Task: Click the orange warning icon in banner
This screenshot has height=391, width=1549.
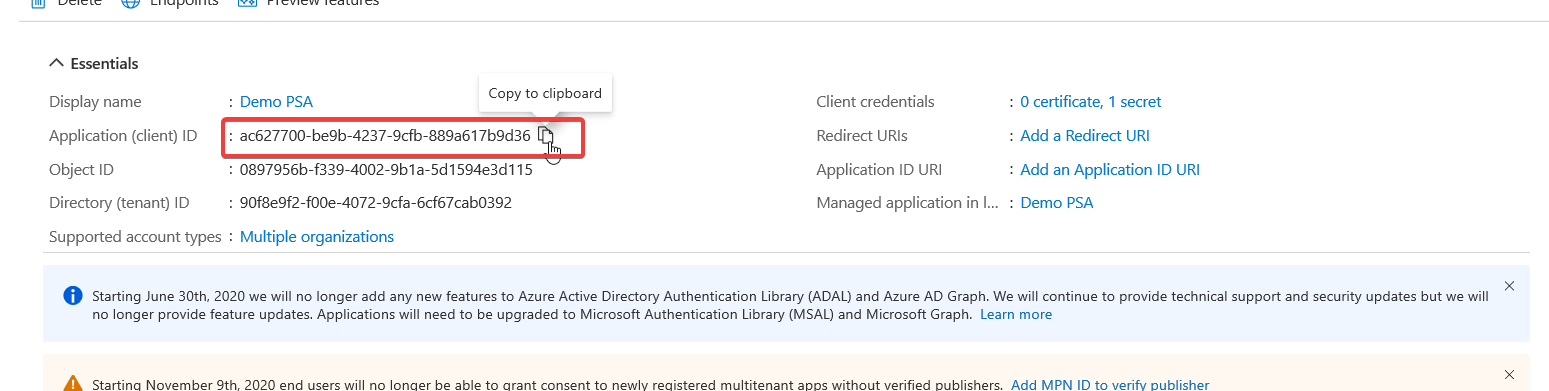Action: (72, 383)
